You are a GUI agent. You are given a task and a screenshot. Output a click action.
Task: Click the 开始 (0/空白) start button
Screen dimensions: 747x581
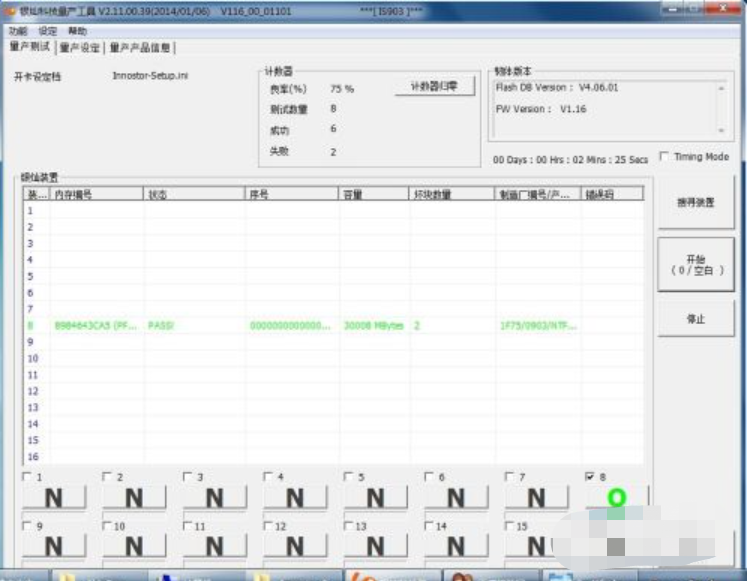pyautogui.click(x=696, y=265)
